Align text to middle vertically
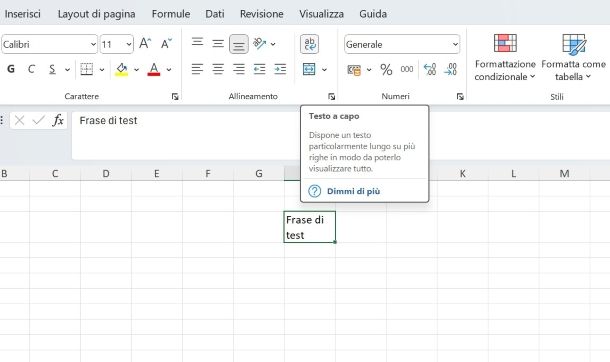Image resolution: width=610 pixels, height=362 pixels. coord(218,43)
